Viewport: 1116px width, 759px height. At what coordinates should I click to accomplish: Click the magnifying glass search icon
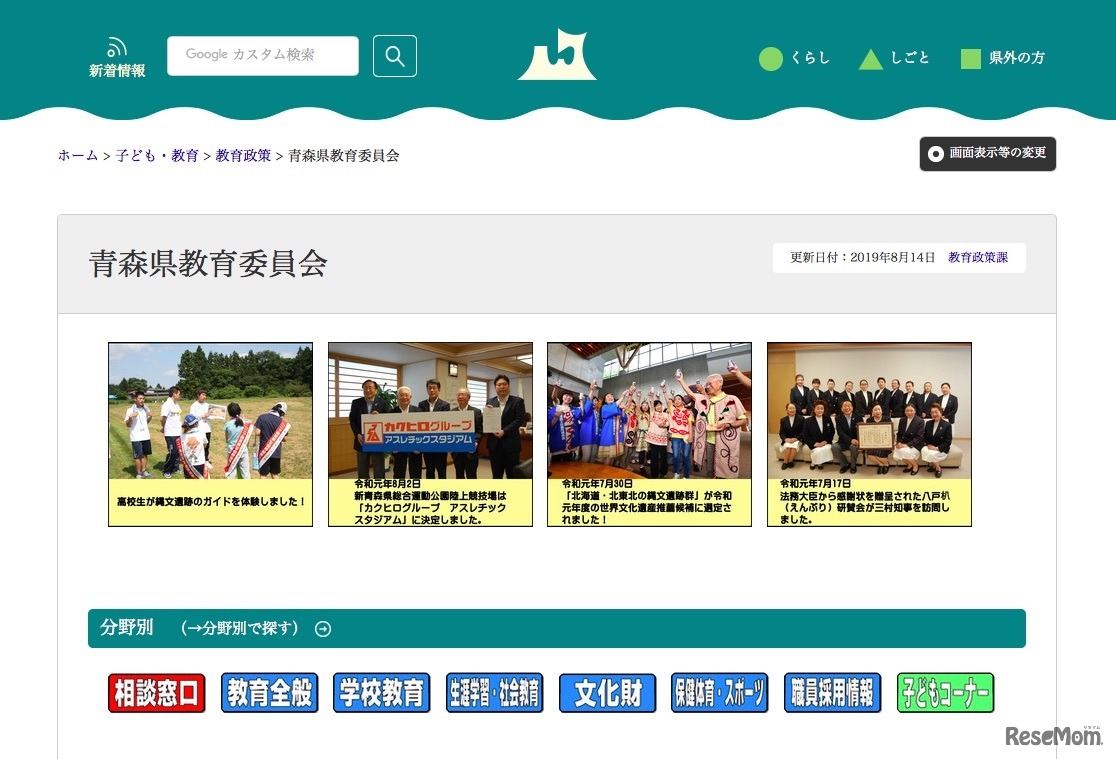pos(394,56)
